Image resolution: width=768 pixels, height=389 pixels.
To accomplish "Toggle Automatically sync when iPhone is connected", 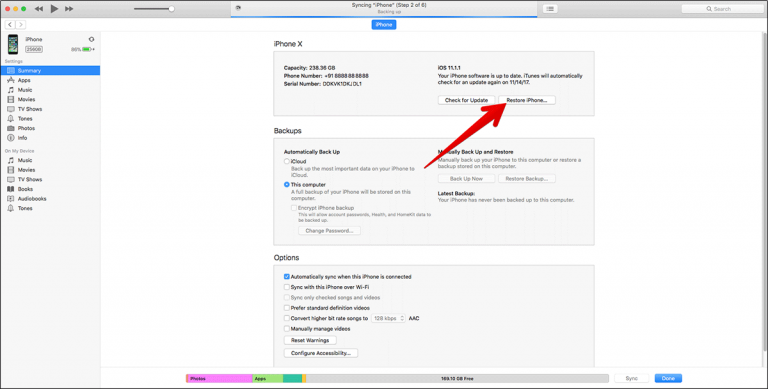I will point(287,277).
